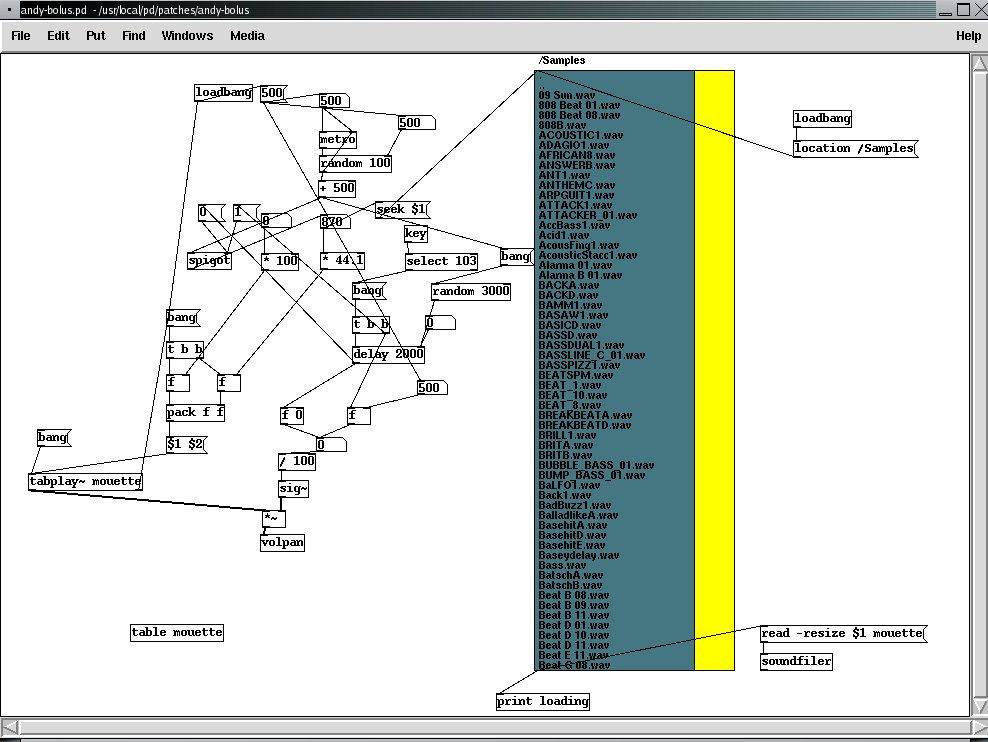This screenshot has height=742, width=988.
Task: Click the yellow bar beside the Samples list
Action: click(x=715, y=370)
